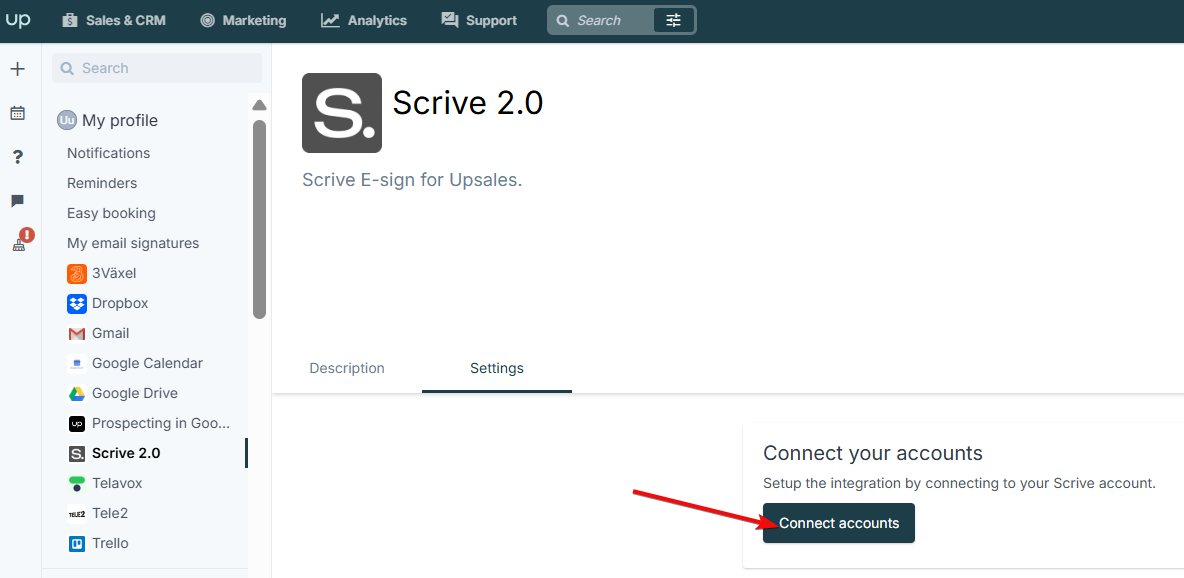Open the chat bubble icon in left rail
Screen dimensions: 1184x578
pos(17,201)
